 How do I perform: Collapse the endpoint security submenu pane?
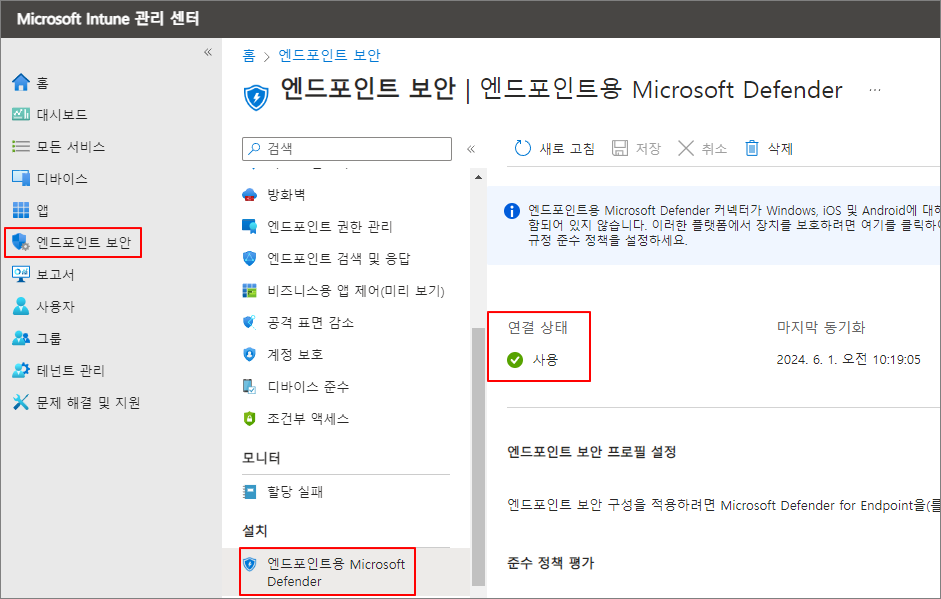(471, 149)
